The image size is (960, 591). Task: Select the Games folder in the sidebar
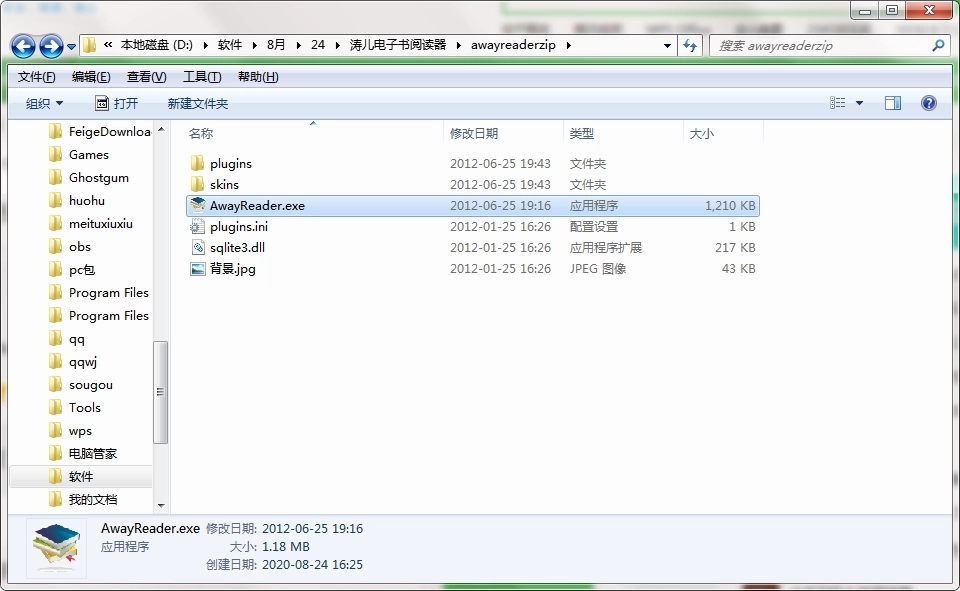(x=90, y=154)
